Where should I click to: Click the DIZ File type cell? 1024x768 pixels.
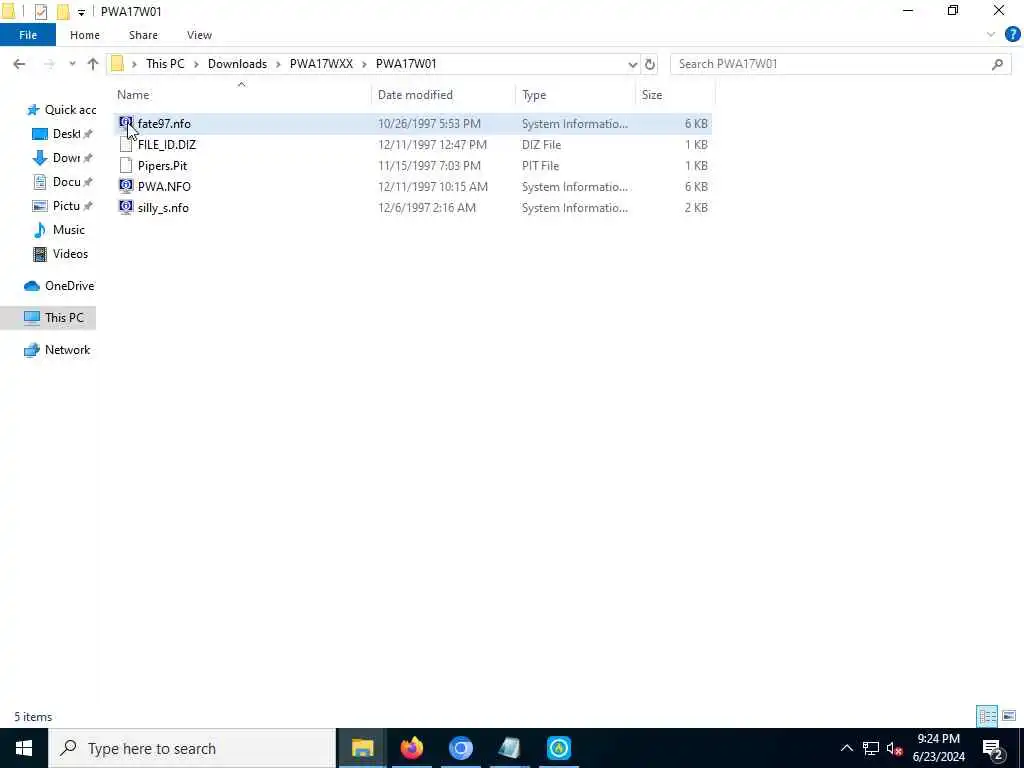pyautogui.click(x=541, y=144)
